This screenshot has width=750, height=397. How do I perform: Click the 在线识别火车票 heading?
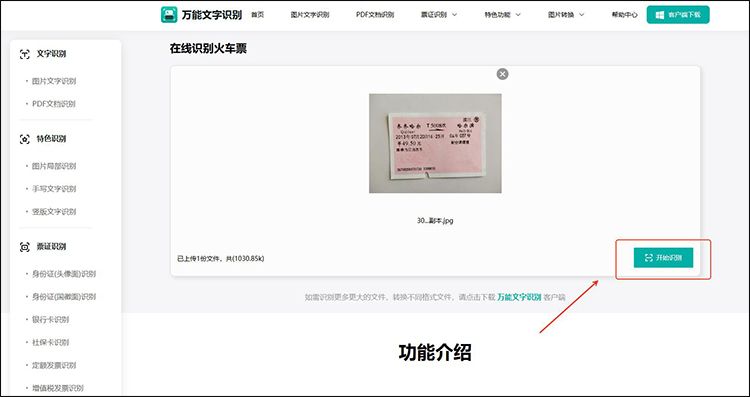click(x=208, y=48)
